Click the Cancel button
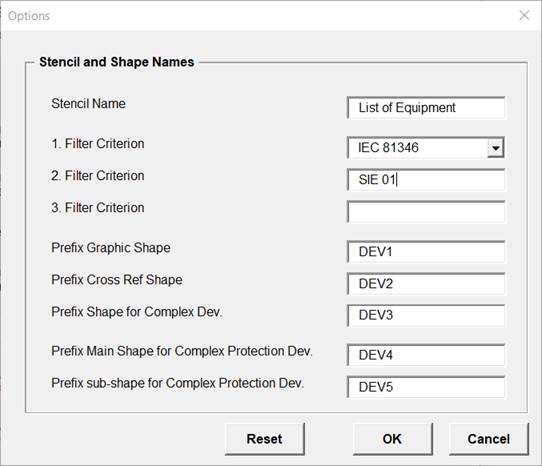 coord(489,439)
